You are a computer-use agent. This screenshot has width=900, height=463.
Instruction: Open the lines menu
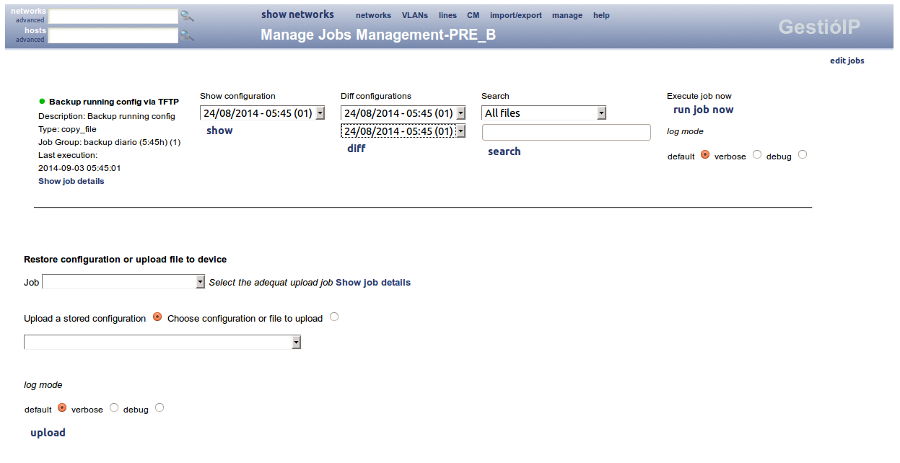click(x=447, y=15)
